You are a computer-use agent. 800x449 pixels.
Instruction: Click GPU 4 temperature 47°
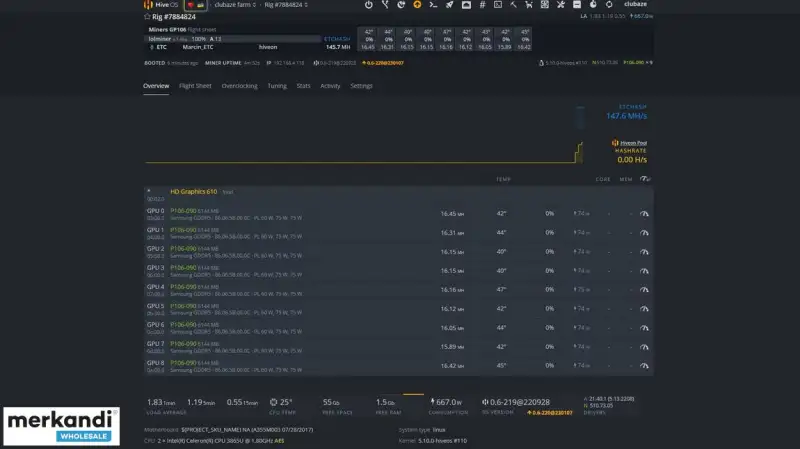[502, 289]
